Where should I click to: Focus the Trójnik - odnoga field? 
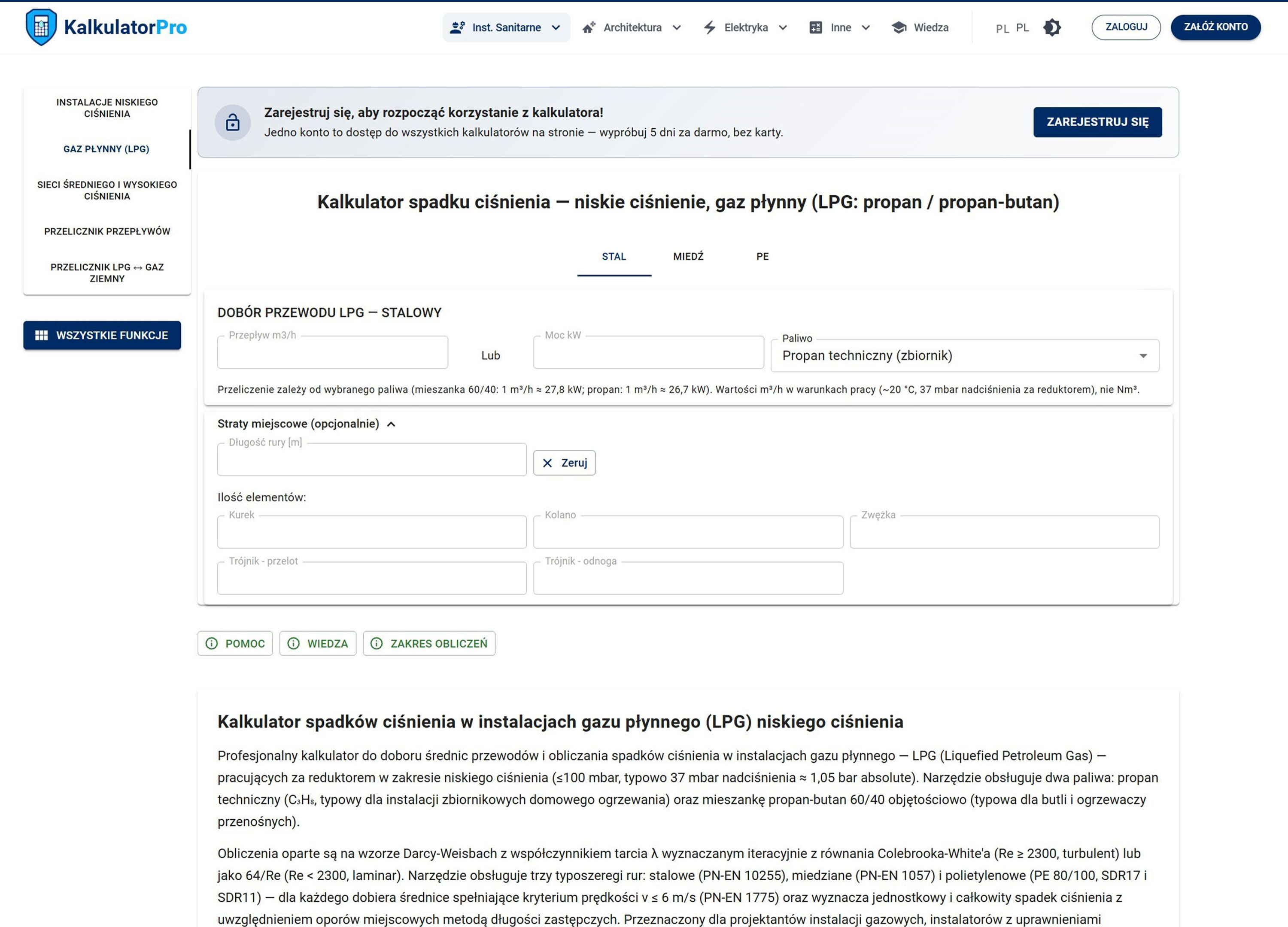(x=688, y=578)
